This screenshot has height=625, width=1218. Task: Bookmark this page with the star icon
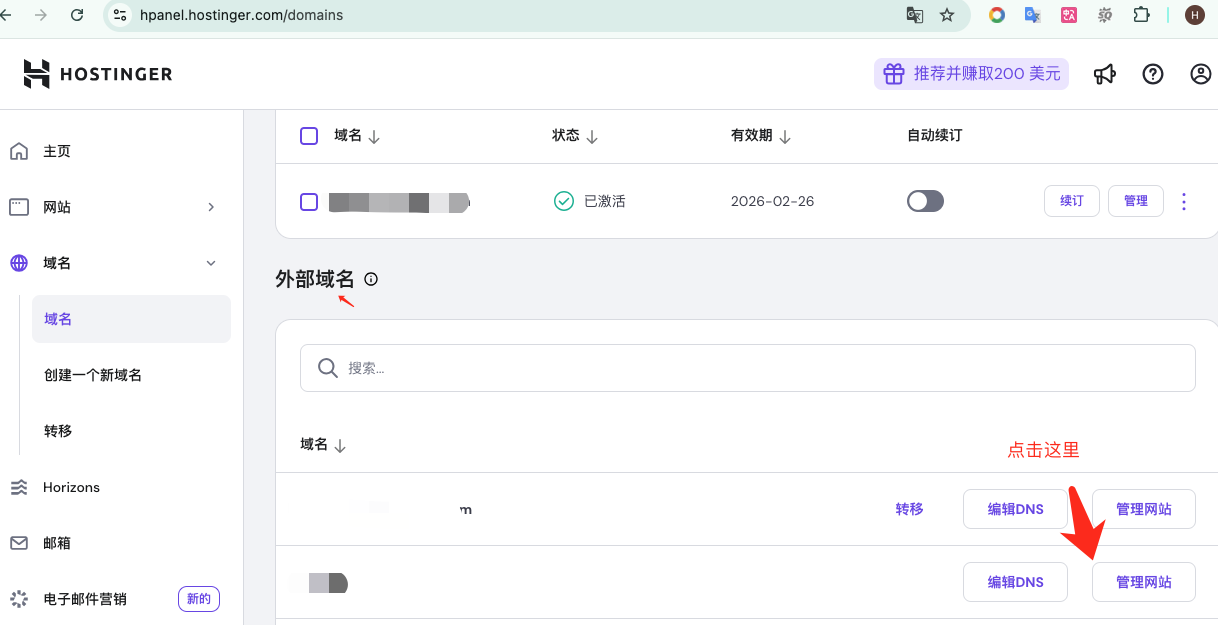pyautogui.click(x=947, y=15)
